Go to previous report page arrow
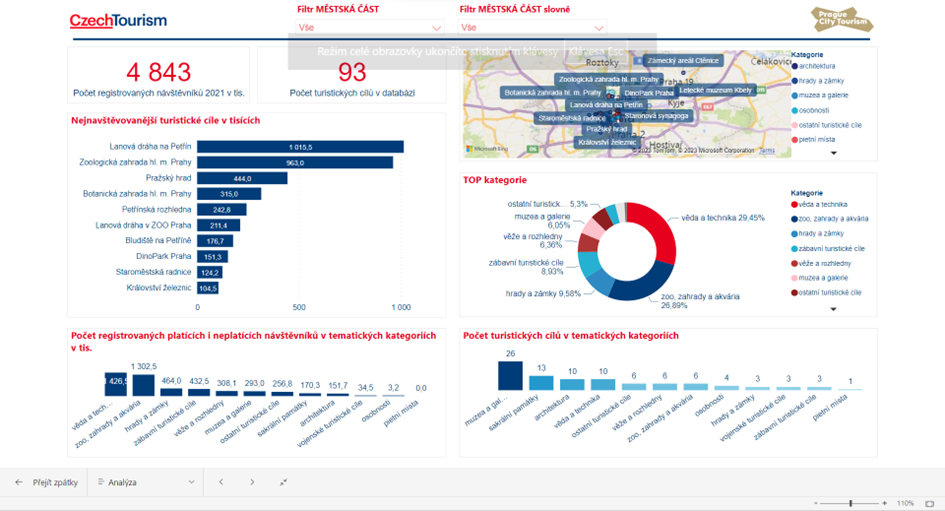Screen dimensions: 945x511 [x=221, y=482]
